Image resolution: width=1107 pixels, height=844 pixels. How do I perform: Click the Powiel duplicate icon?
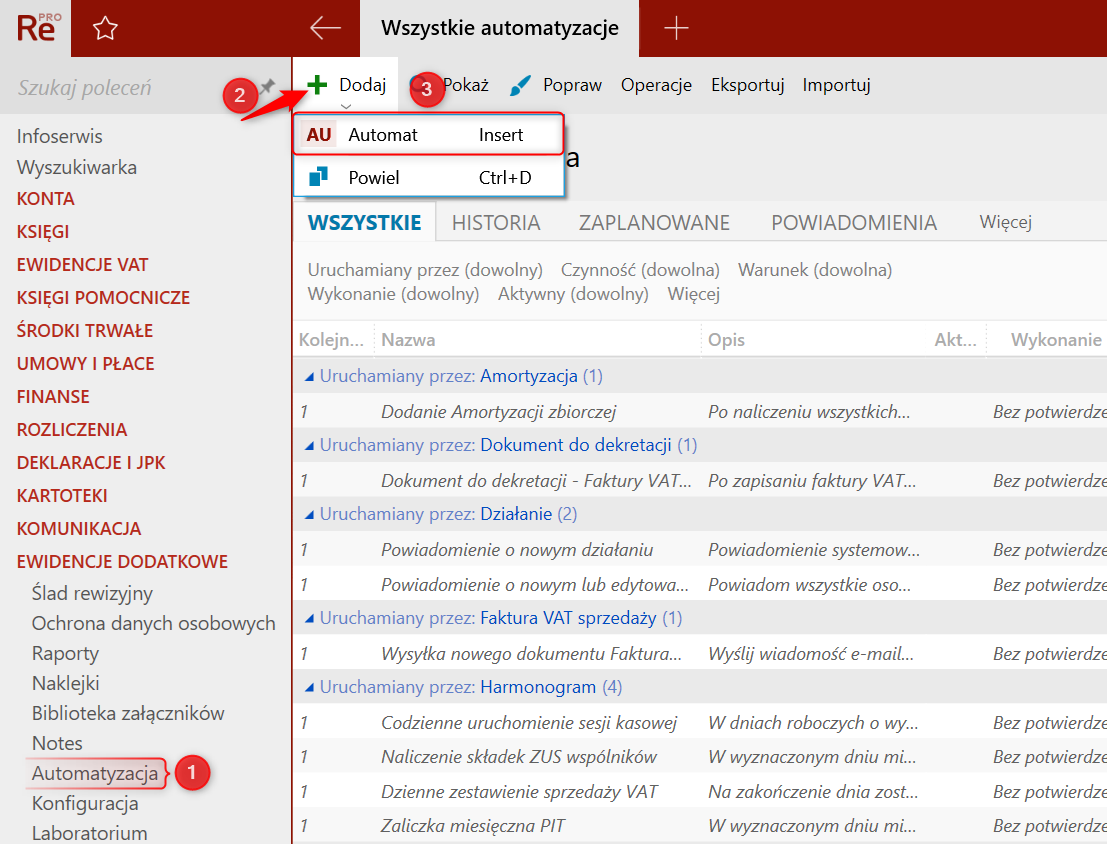tap(318, 177)
